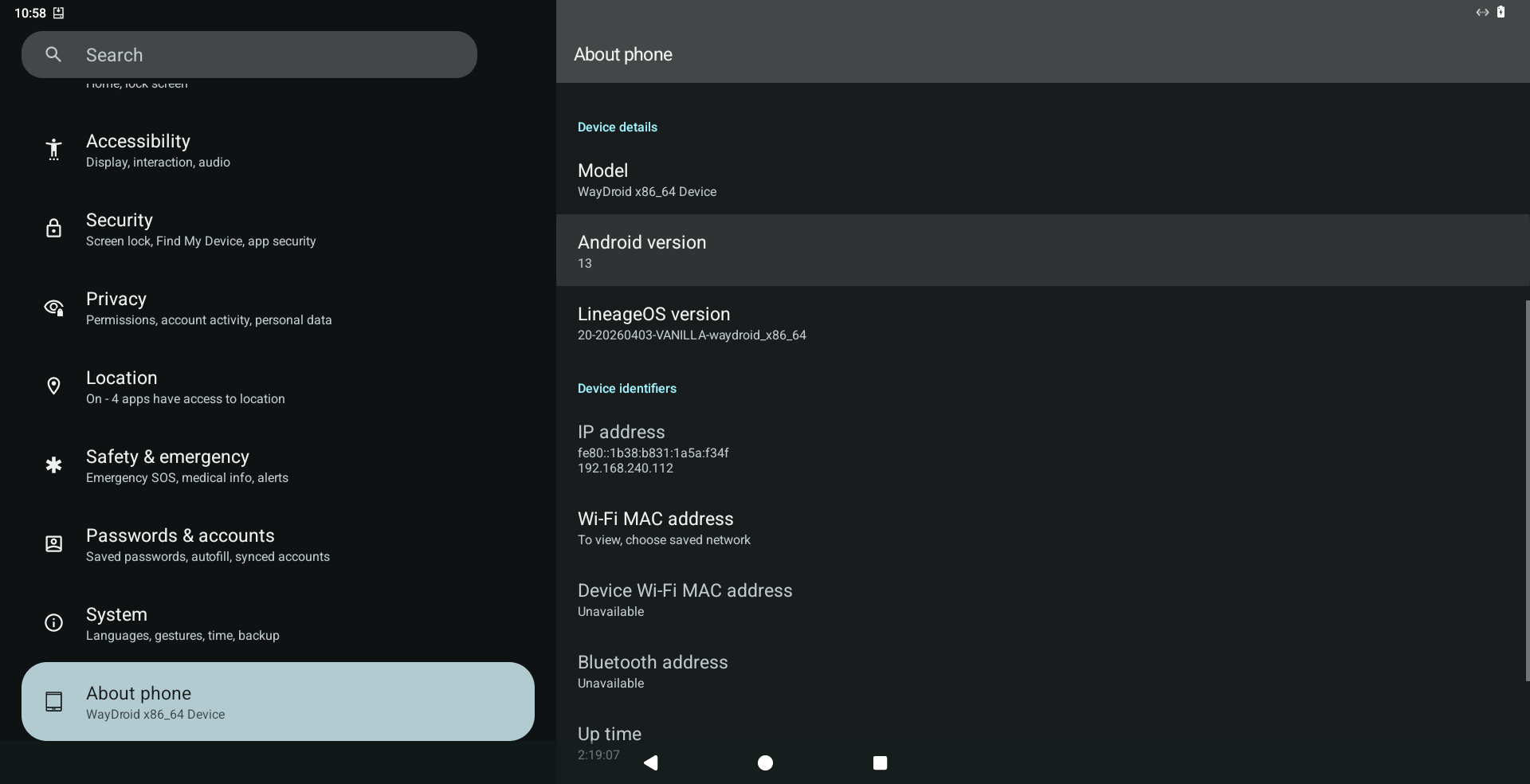Tap the Bluetooth address entry

1043,671
